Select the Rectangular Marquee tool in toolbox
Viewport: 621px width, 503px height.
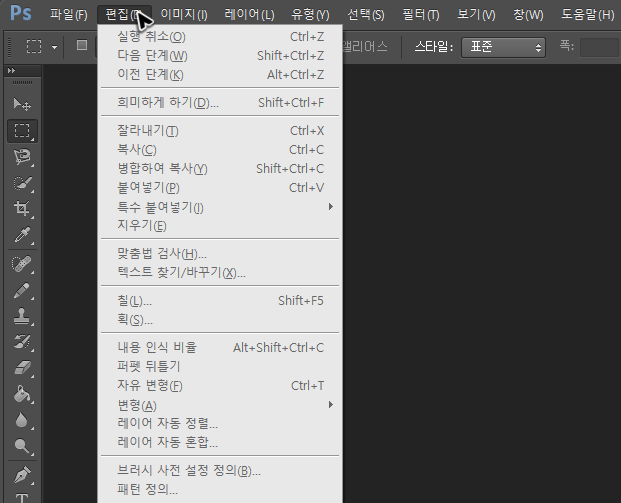point(22,131)
